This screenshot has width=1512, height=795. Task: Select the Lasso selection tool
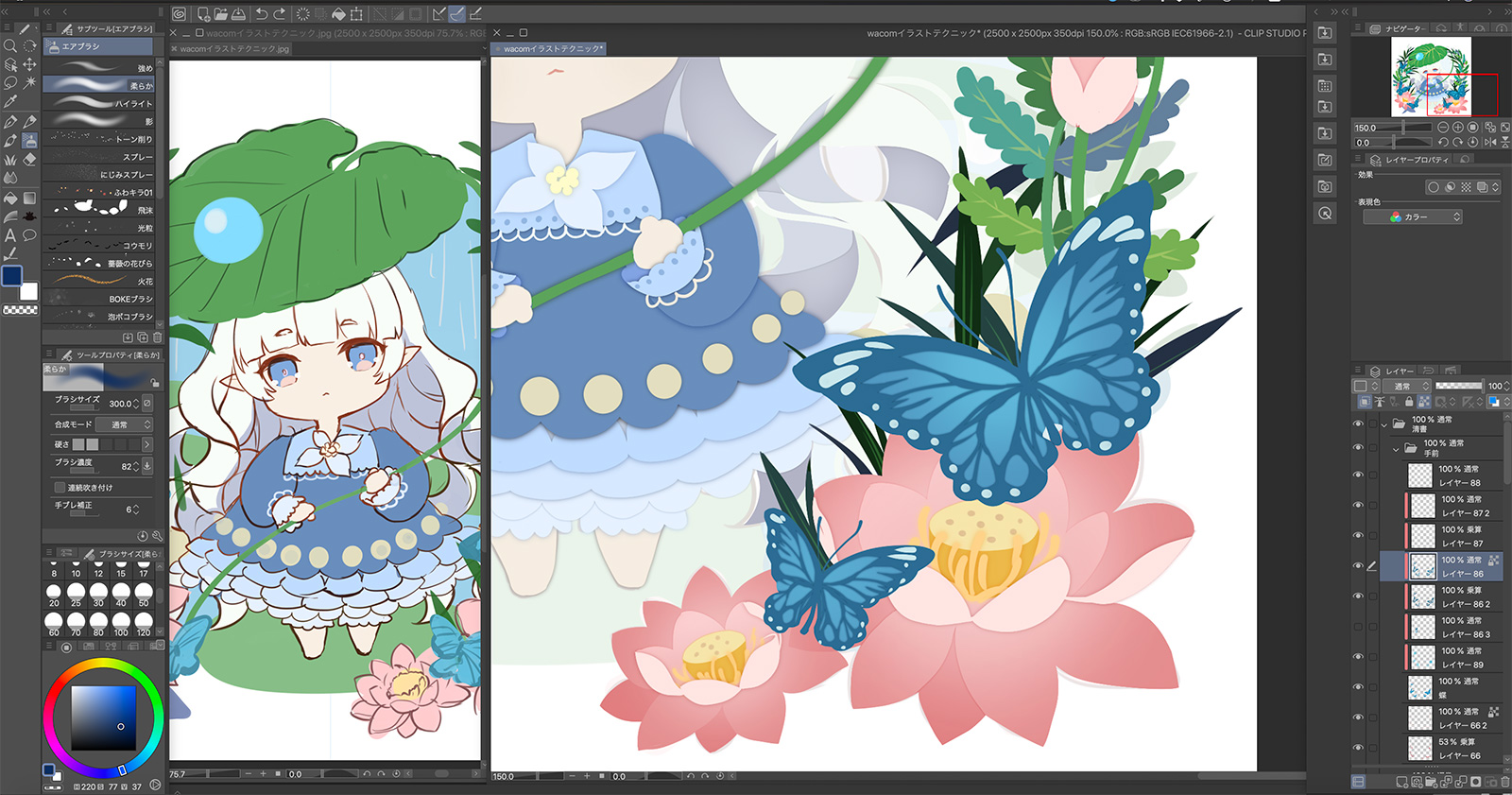(10, 83)
